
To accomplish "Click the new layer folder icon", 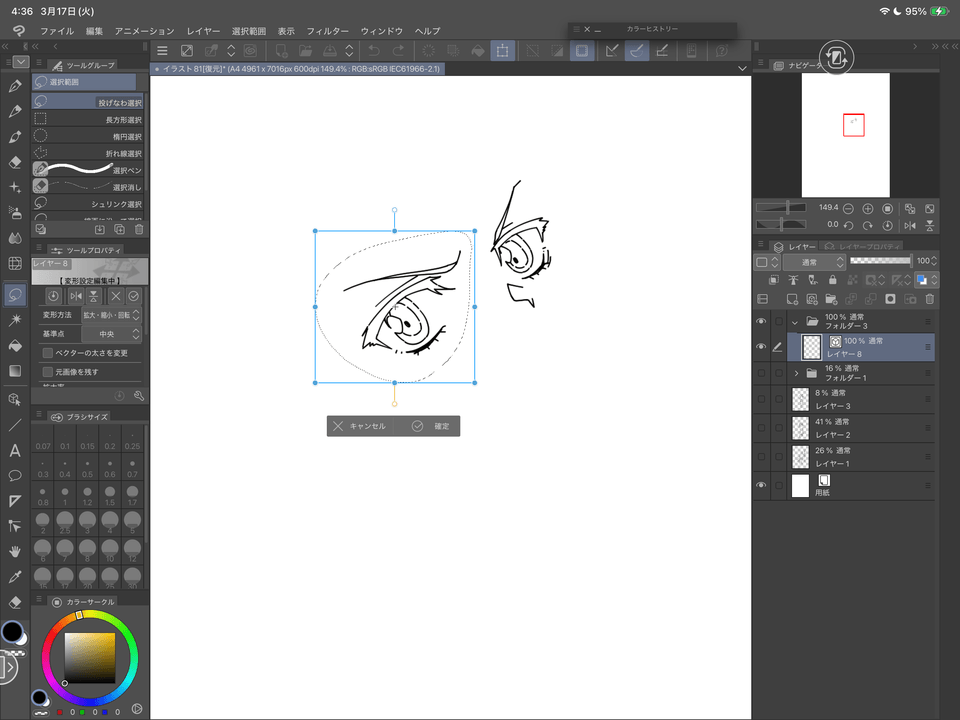I will tap(831, 299).
